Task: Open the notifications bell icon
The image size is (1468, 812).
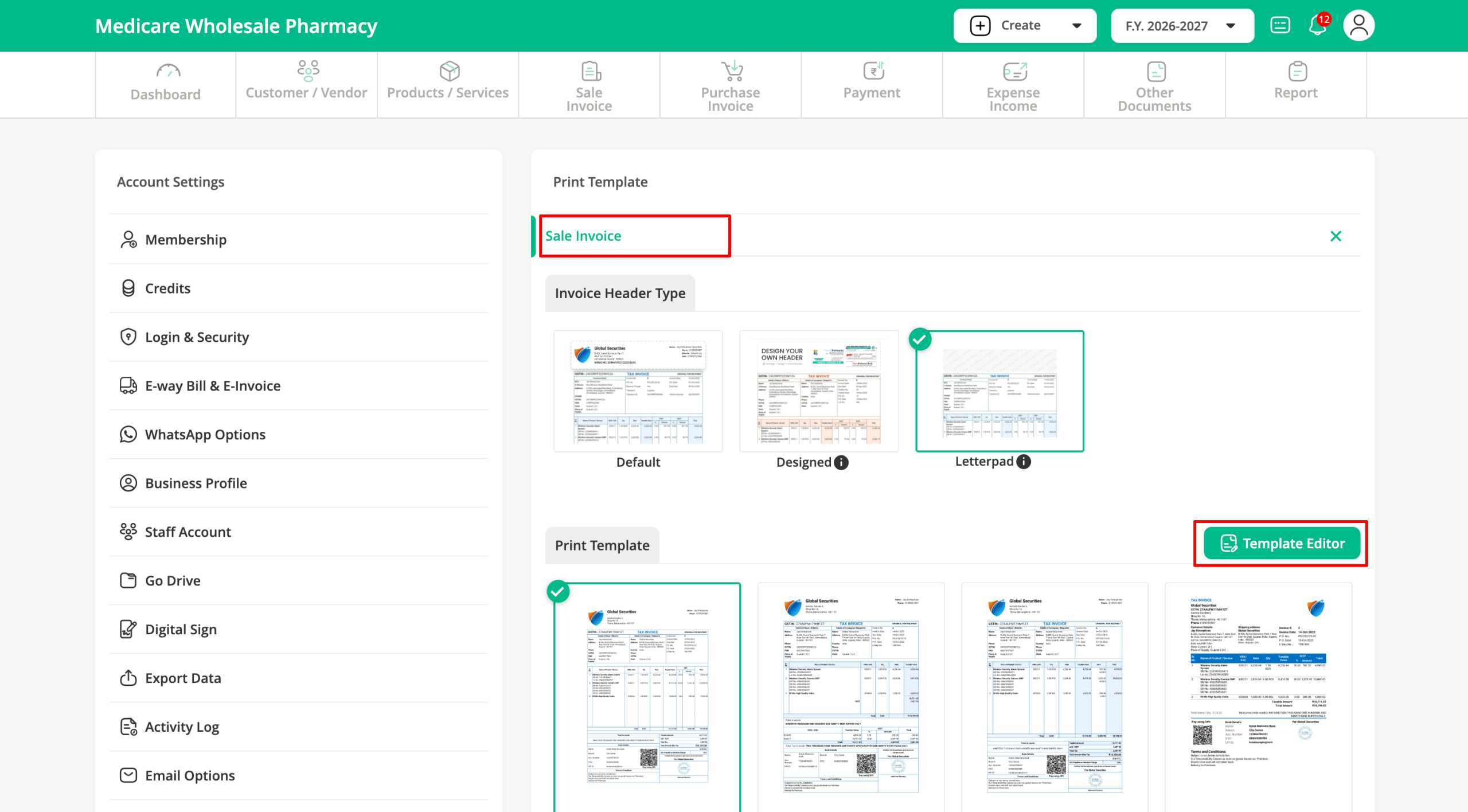Action: (1317, 26)
